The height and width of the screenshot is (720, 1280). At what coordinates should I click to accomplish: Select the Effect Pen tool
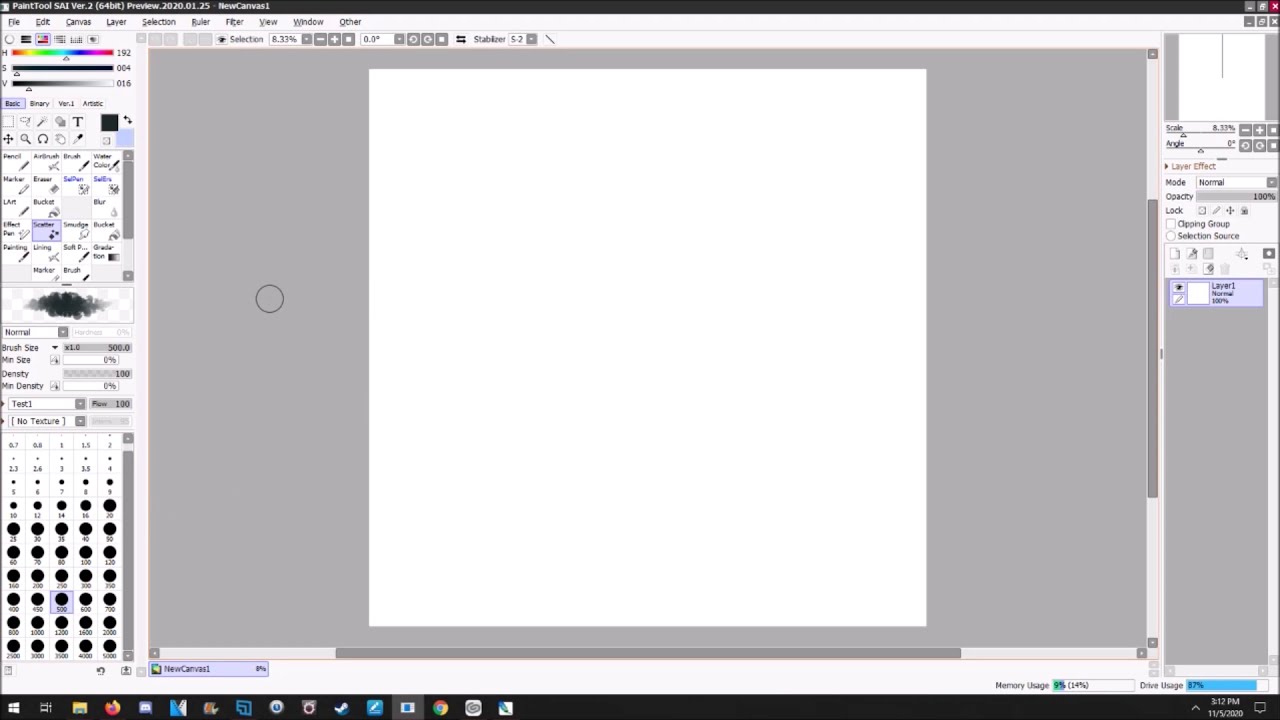[16, 230]
